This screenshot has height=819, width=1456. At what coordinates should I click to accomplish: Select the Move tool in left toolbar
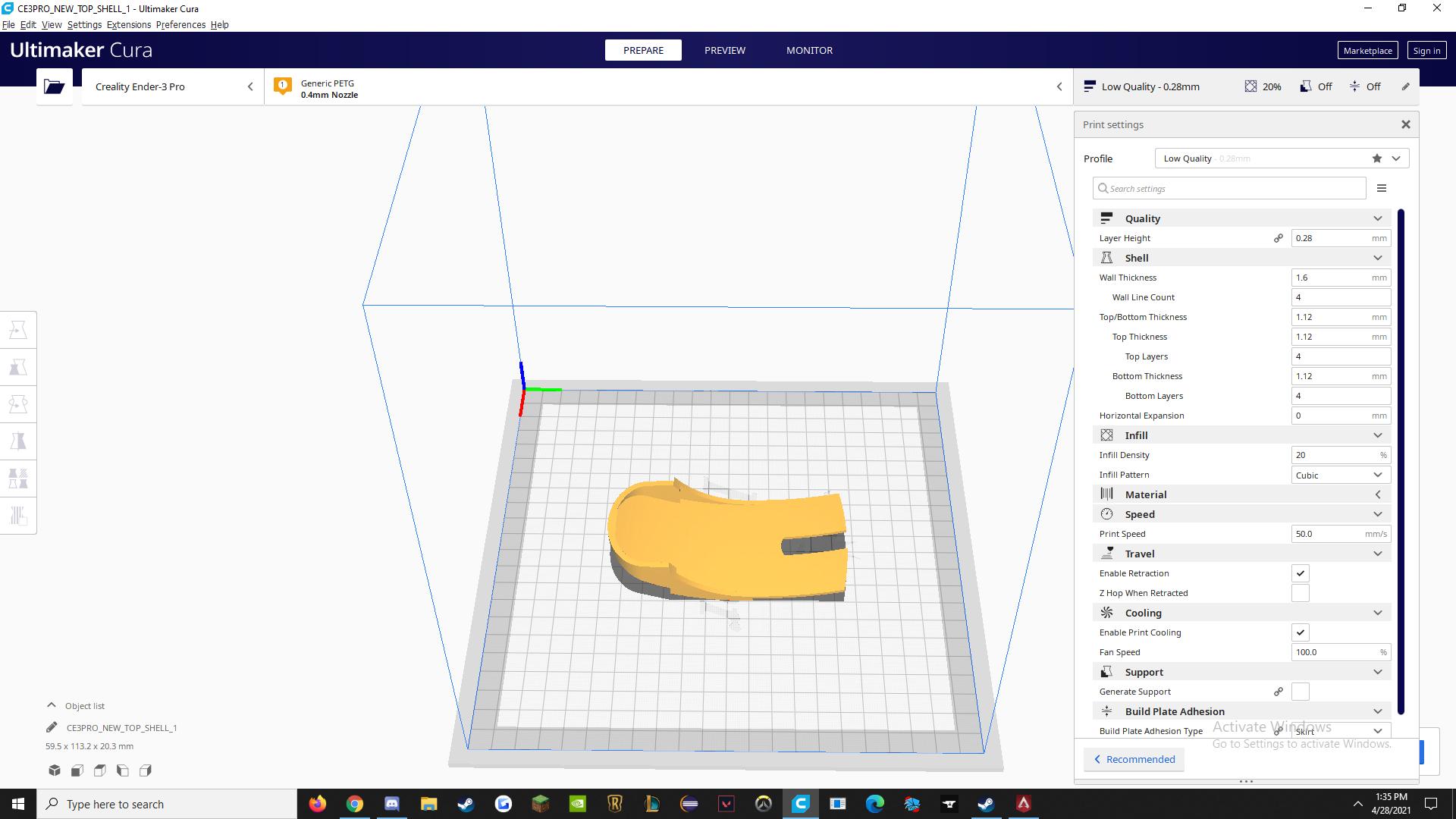[18, 330]
